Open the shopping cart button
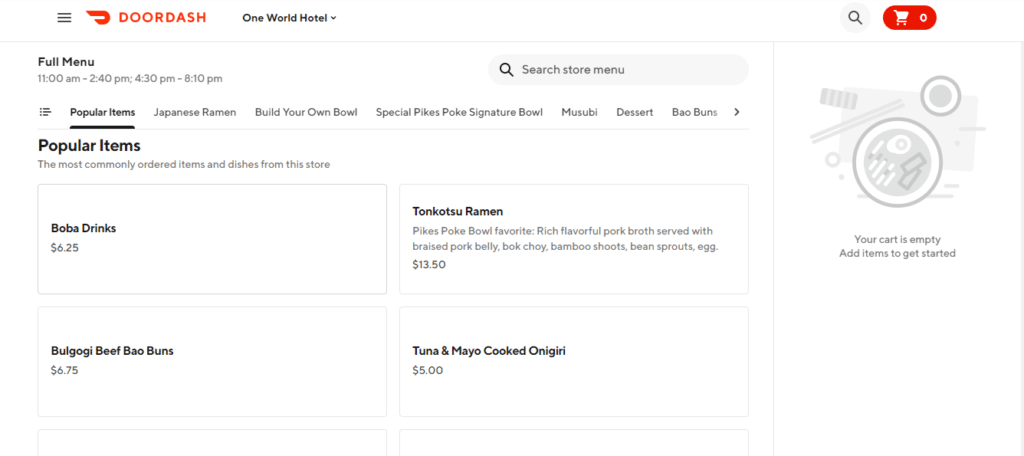This screenshot has width=1024, height=456. pos(909,18)
